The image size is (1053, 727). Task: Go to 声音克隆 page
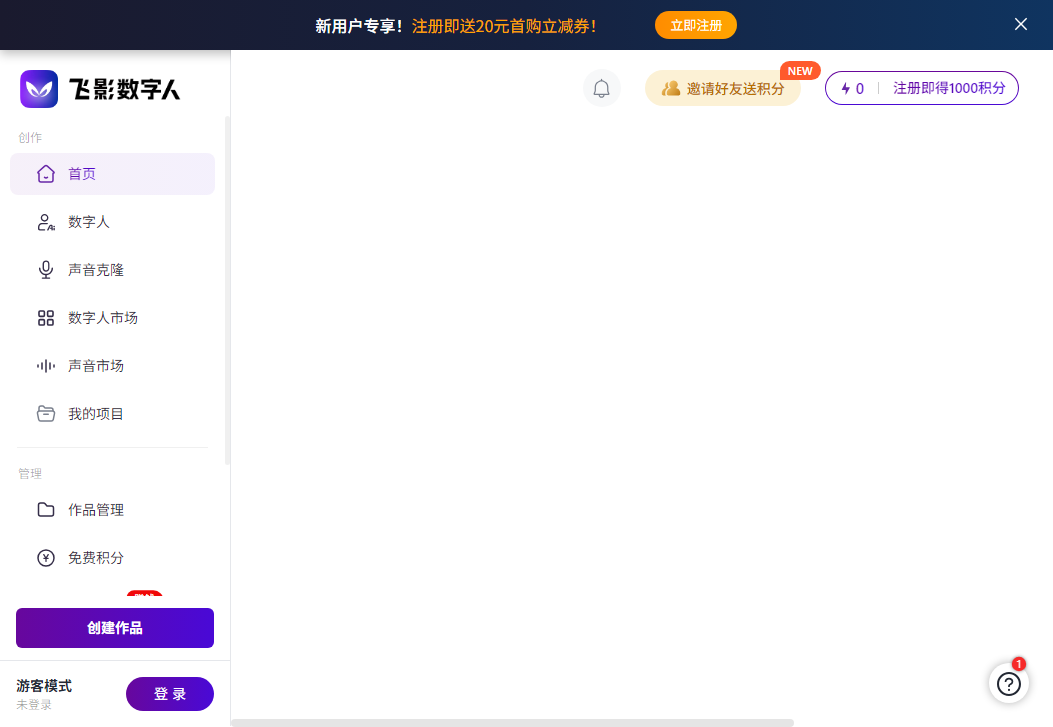[x=112, y=270]
